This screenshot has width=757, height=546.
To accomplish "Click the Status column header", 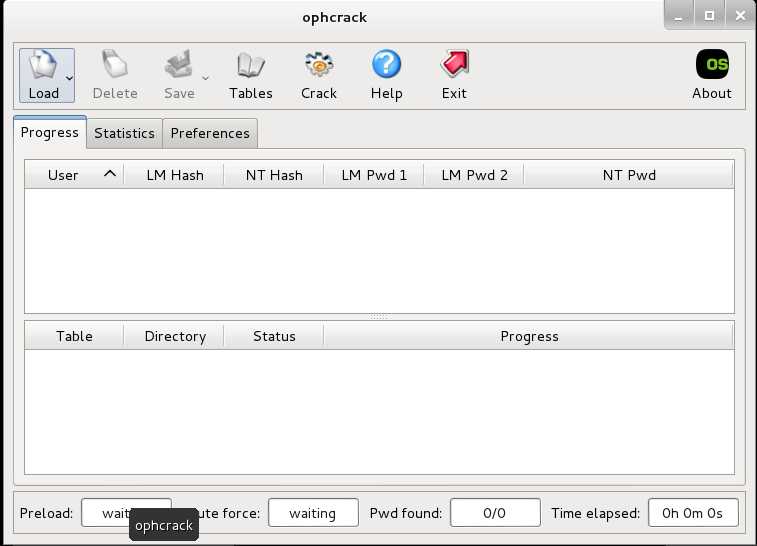I will [274, 336].
